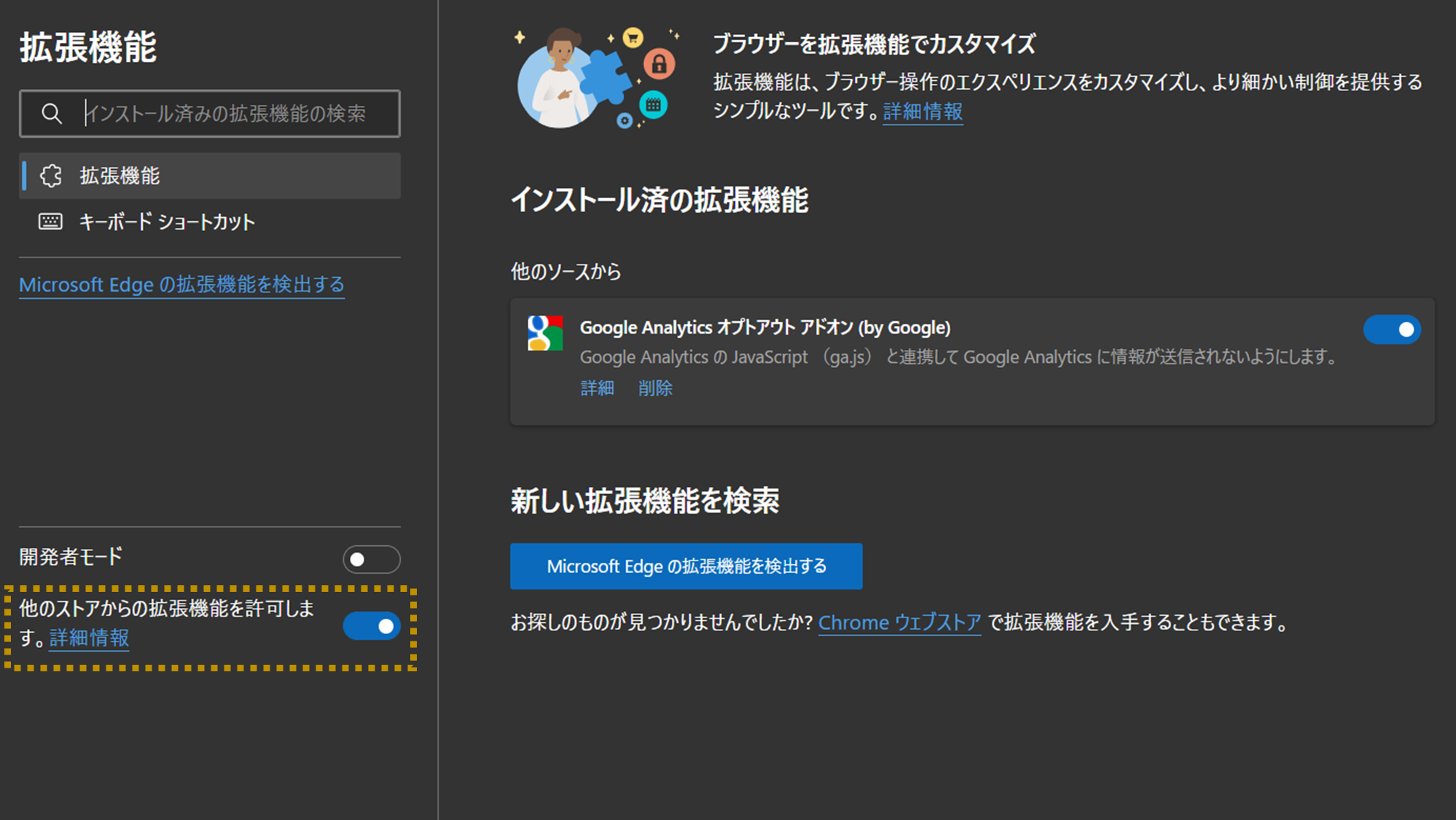Click the puzzle piece in the header illustration
1456x820 pixels.
[611, 74]
